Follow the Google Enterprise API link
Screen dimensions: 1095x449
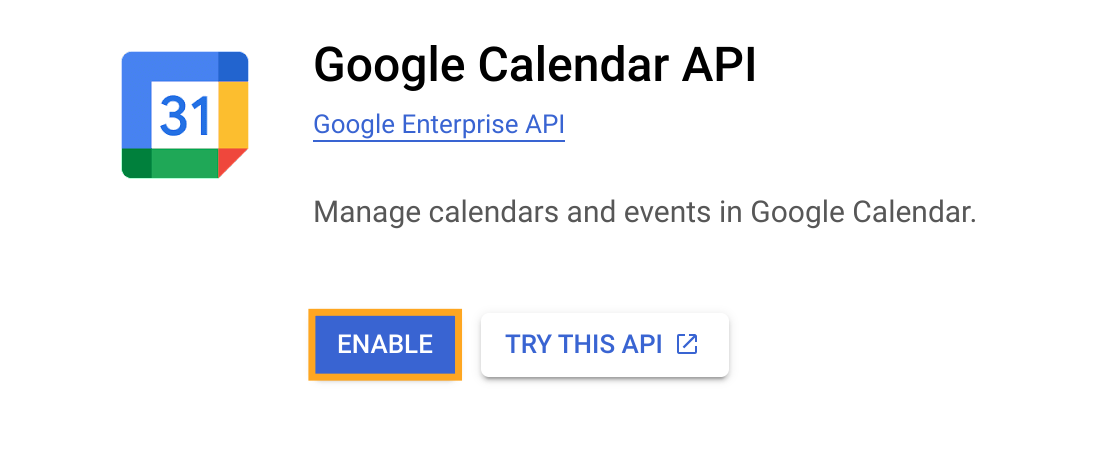coord(439,125)
